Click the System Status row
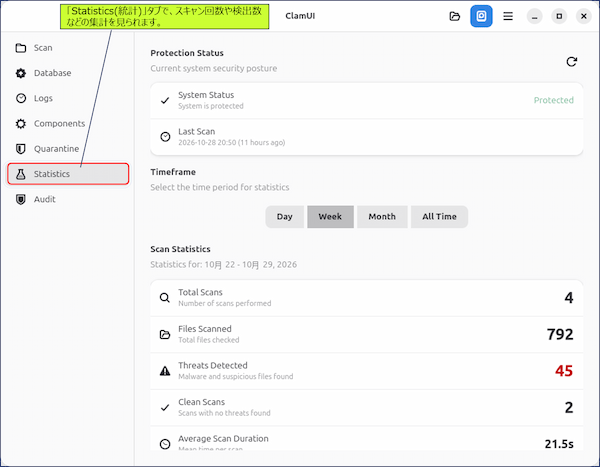The width and height of the screenshot is (600, 467). (x=367, y=100)
